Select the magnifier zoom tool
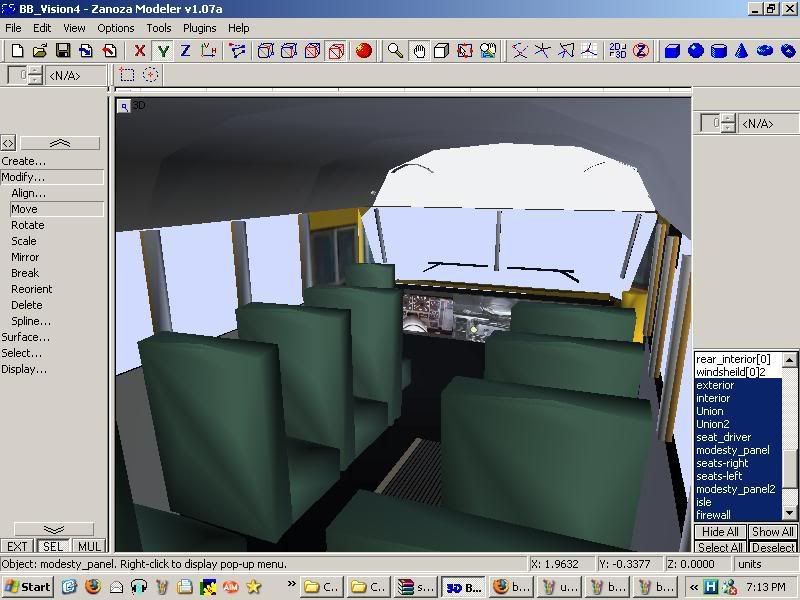This screenshot has height=600, width=800. (x=396, y=51)
